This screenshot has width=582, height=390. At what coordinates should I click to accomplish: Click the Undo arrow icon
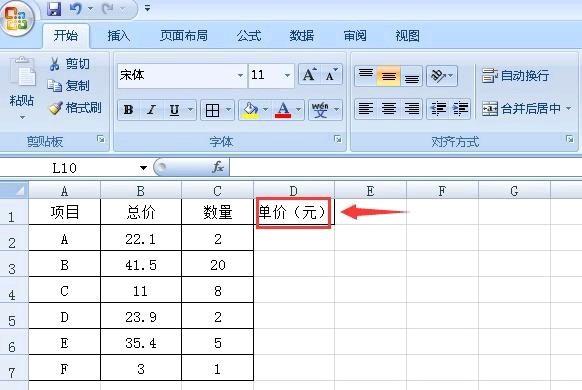(76, 8)
